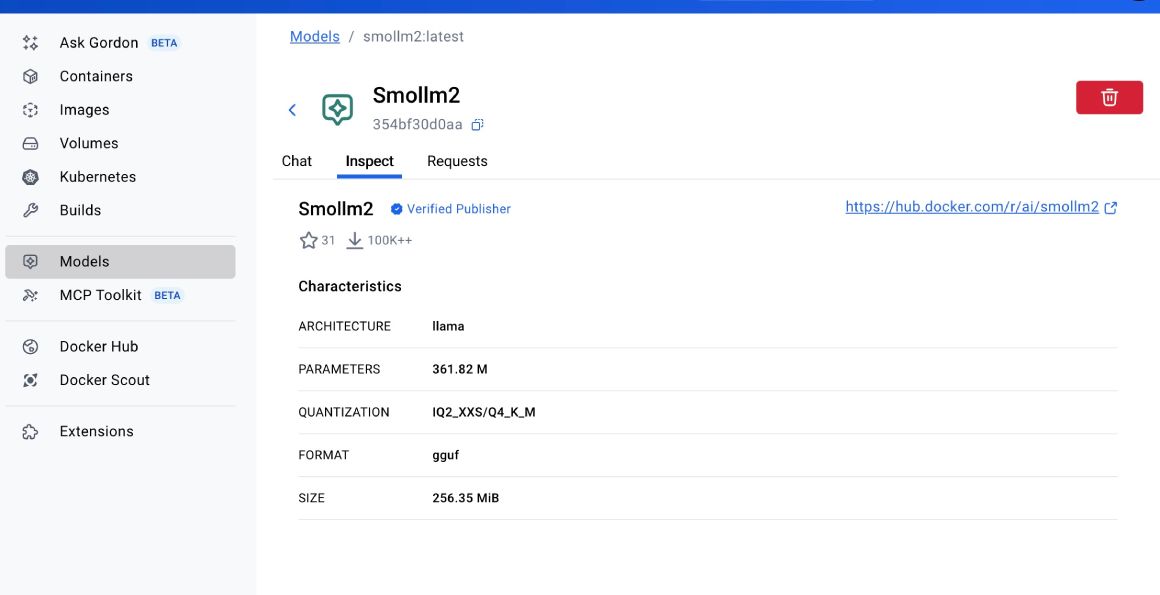This screenshot has height=595, width=1160.
Task: Open the Containers section
Action: 96,75
